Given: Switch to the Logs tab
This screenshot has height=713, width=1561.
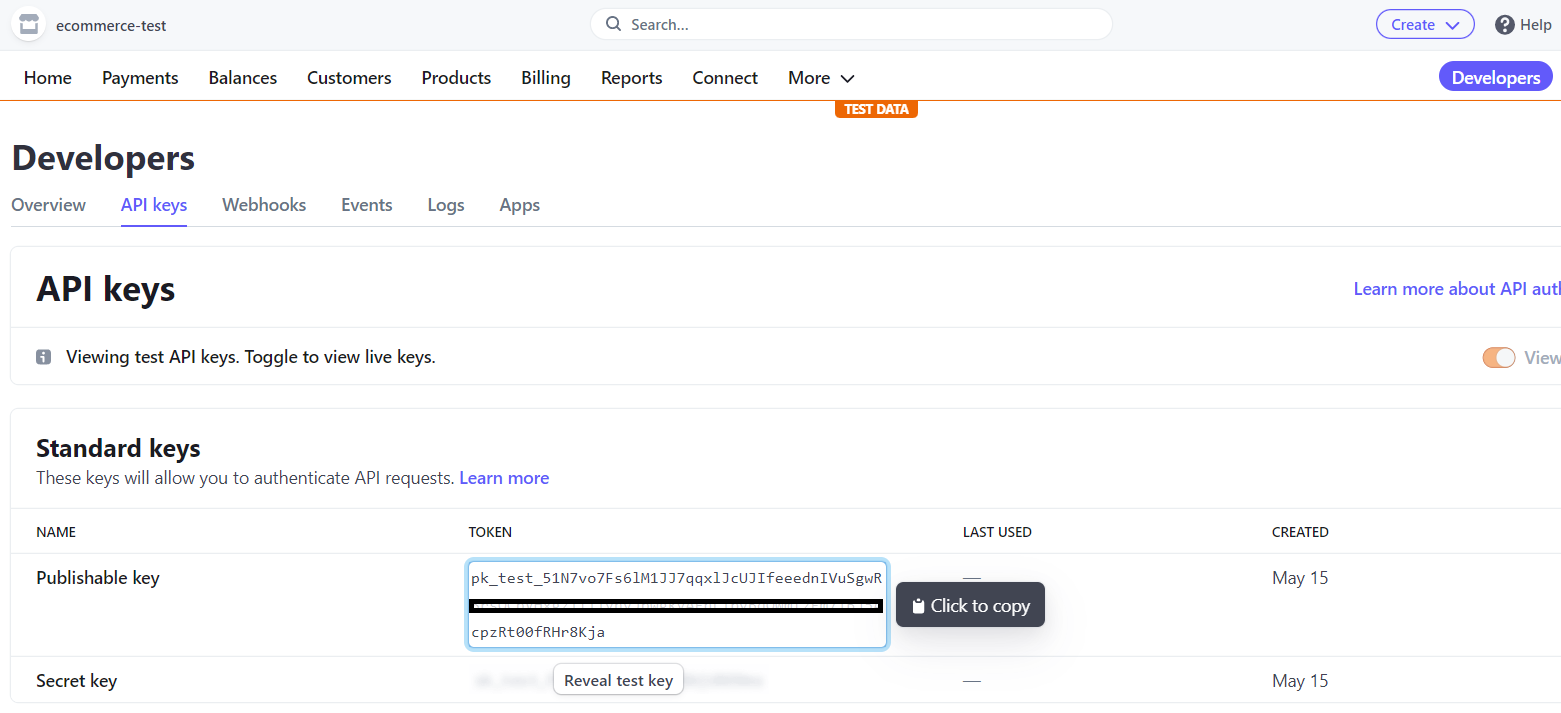Looking at the screenshot, I should pos(446,205).
